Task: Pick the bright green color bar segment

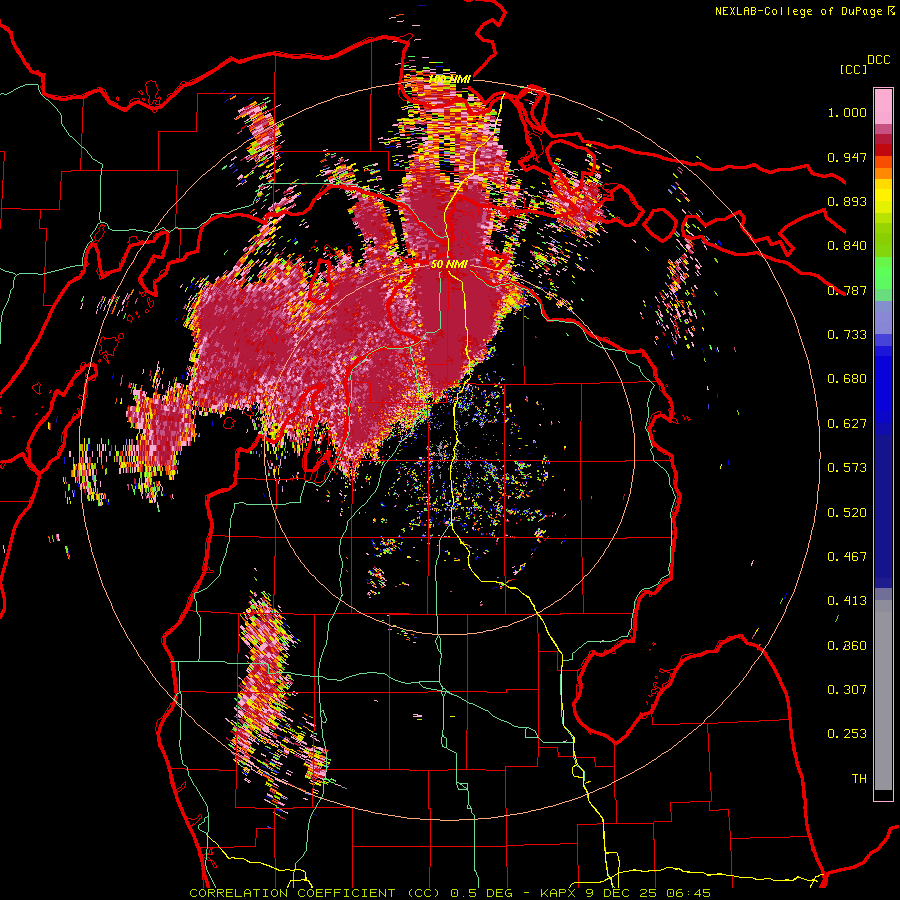Action: click(x=883, y=272)
